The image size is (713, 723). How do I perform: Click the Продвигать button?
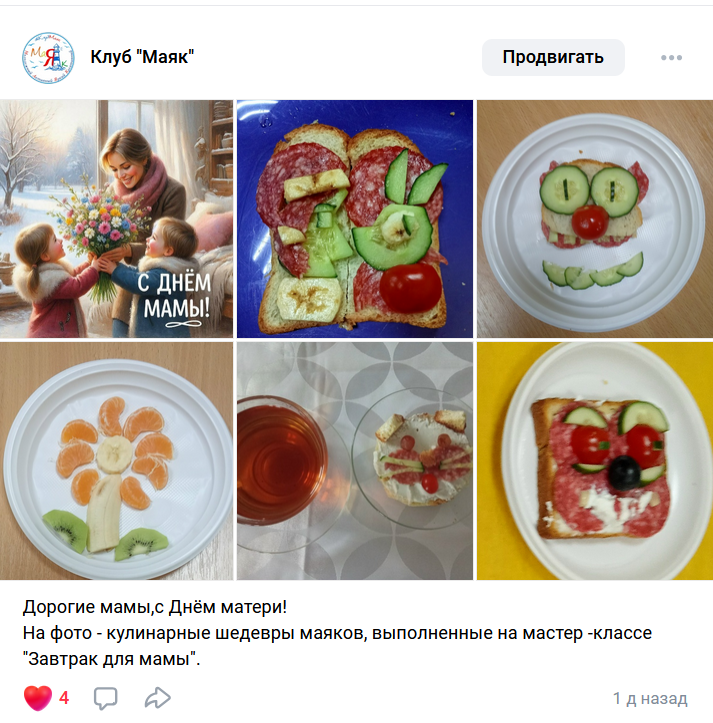[x=553, y=57]
